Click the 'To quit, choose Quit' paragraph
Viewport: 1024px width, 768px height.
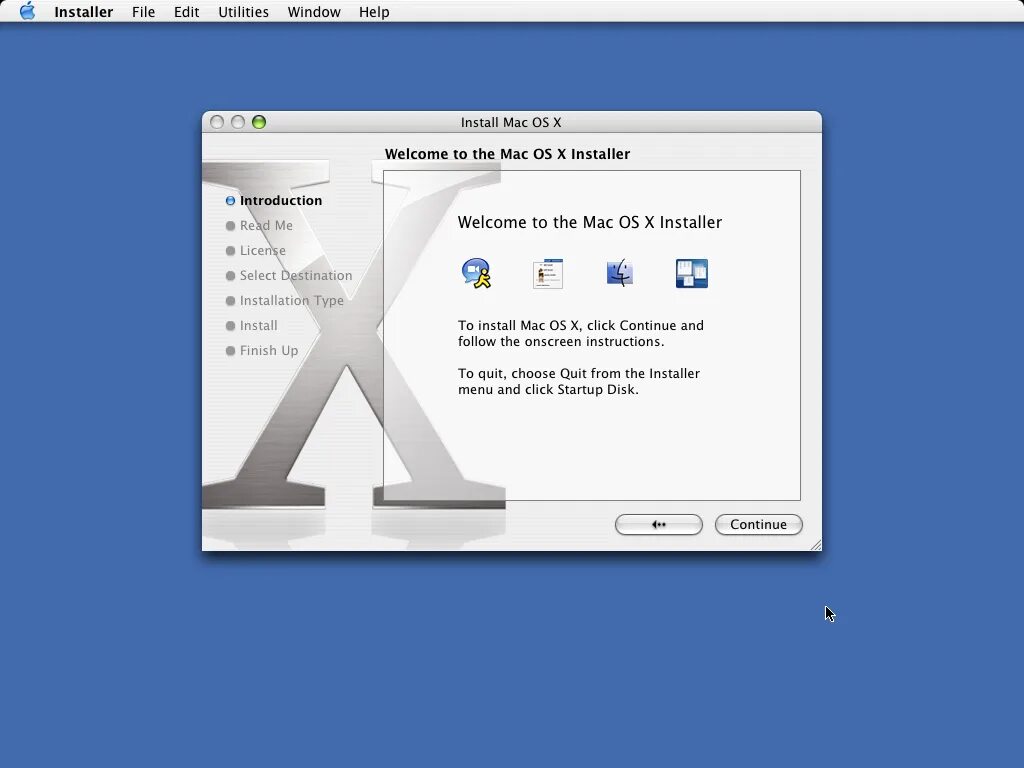[x=579, y=381]
